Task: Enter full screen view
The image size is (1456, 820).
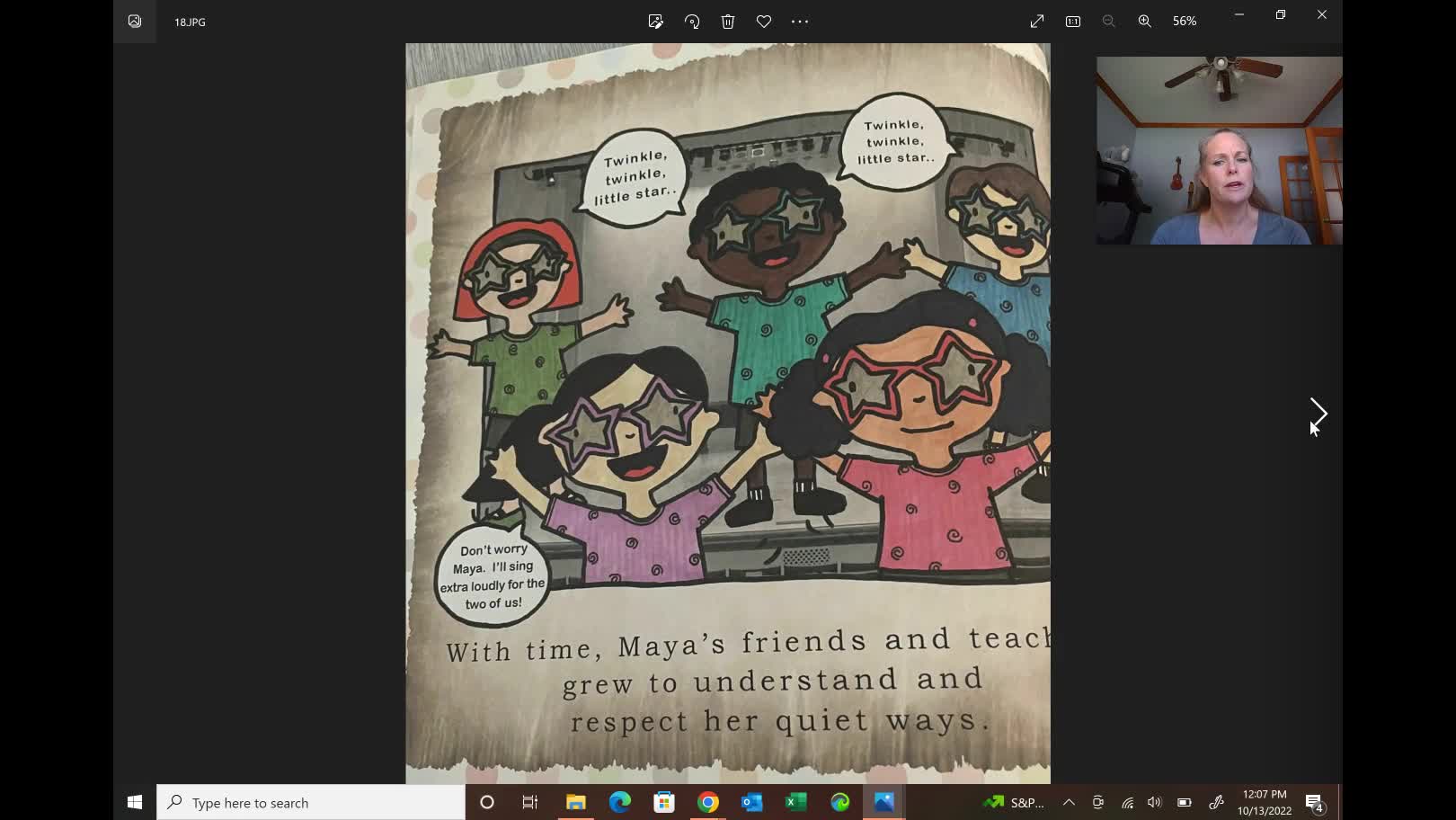Action: (1037, 22)
